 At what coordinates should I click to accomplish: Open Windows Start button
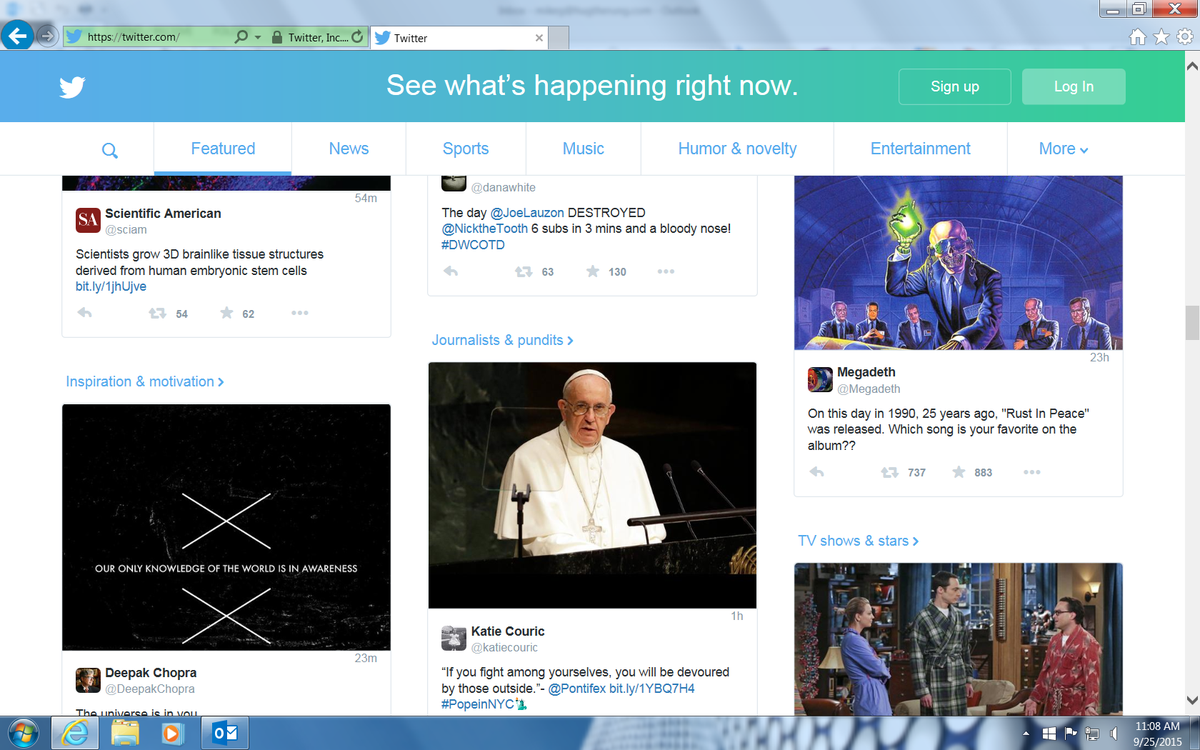[23, 733]
